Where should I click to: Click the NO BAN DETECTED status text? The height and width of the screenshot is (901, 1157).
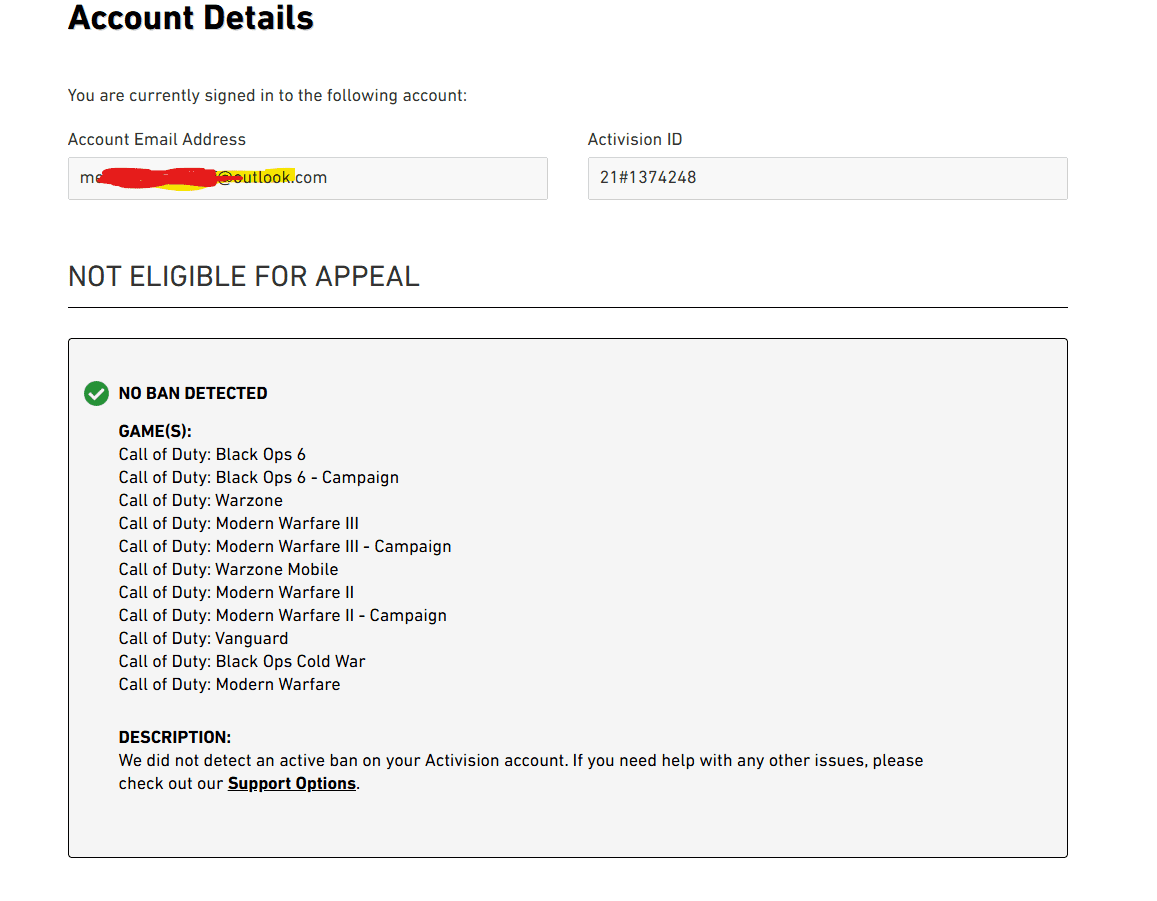pos(193,393)
